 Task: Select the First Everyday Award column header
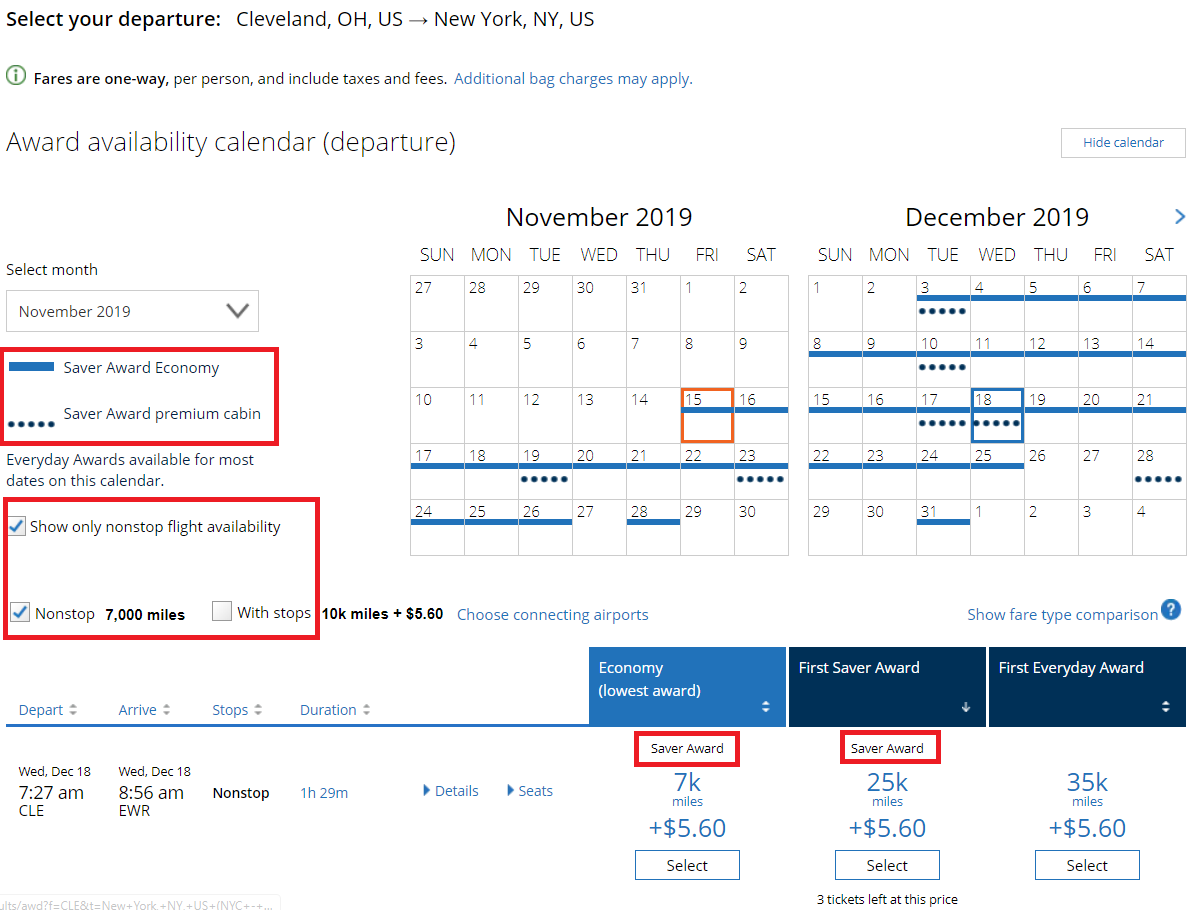coord(1087,686)
